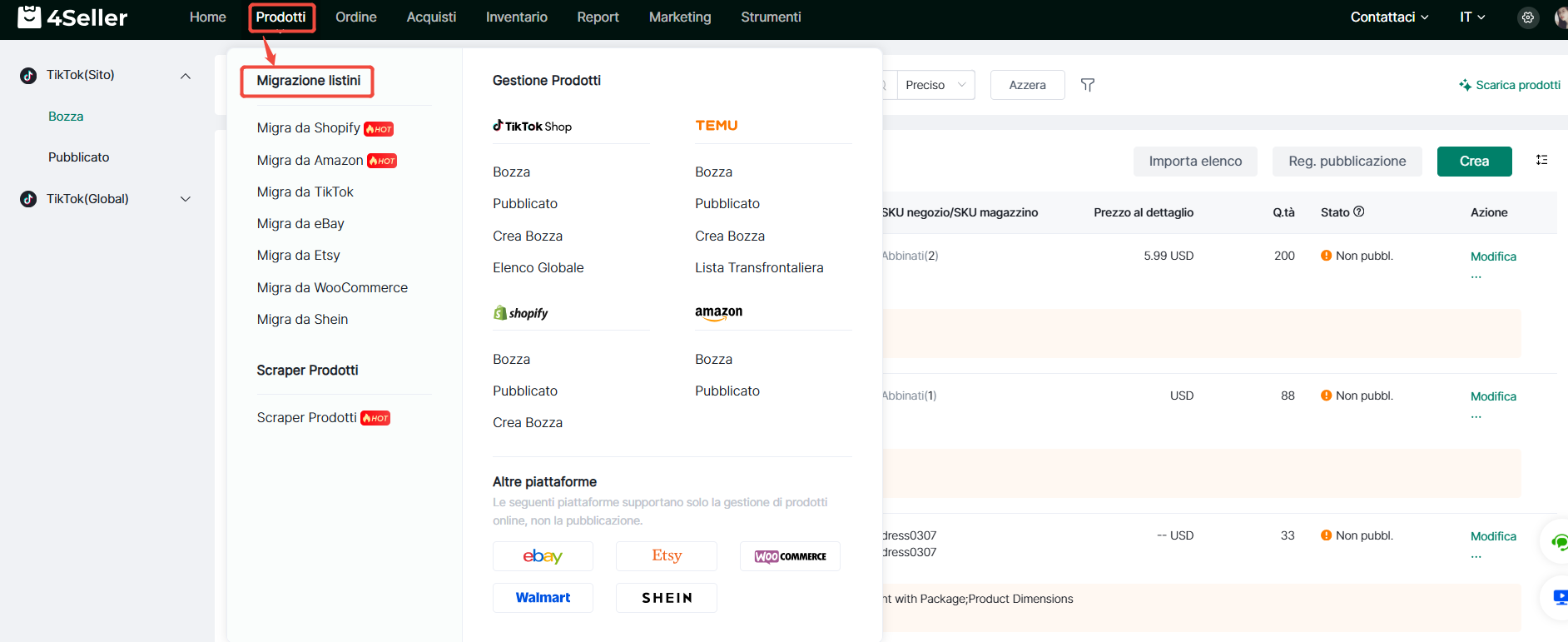
Task: Click the user avatar icon
Action: click(x=1561, y=17)
